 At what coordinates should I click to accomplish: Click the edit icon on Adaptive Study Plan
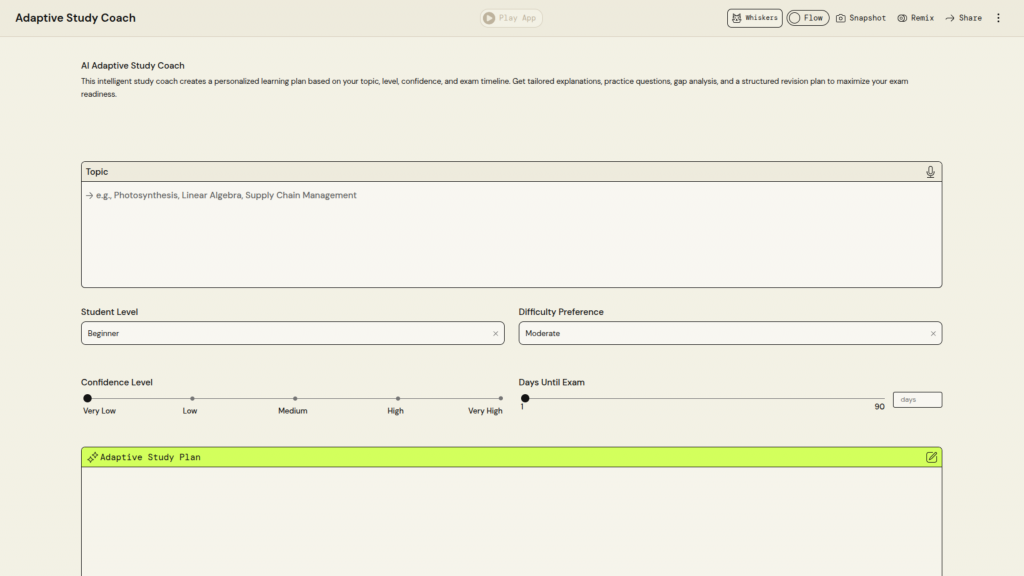pos(931,457)
